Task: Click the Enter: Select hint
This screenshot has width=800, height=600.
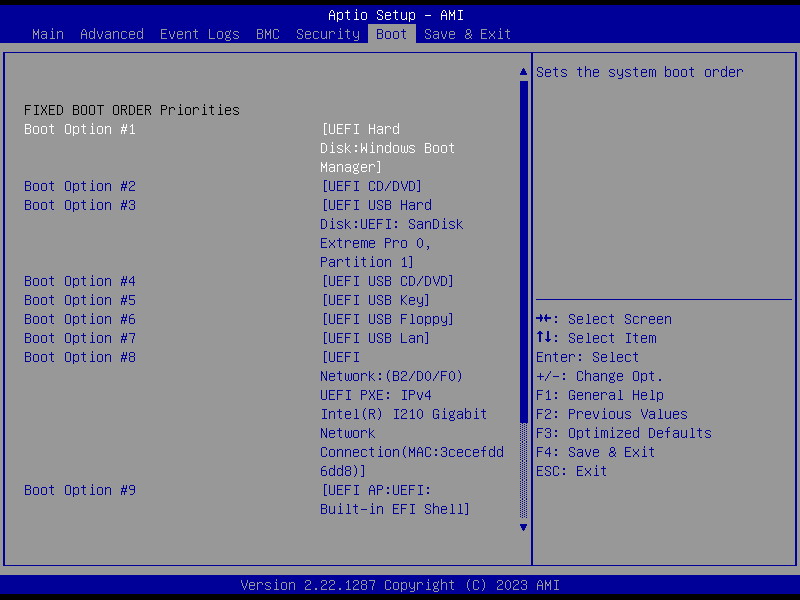Action: [587, 357]
